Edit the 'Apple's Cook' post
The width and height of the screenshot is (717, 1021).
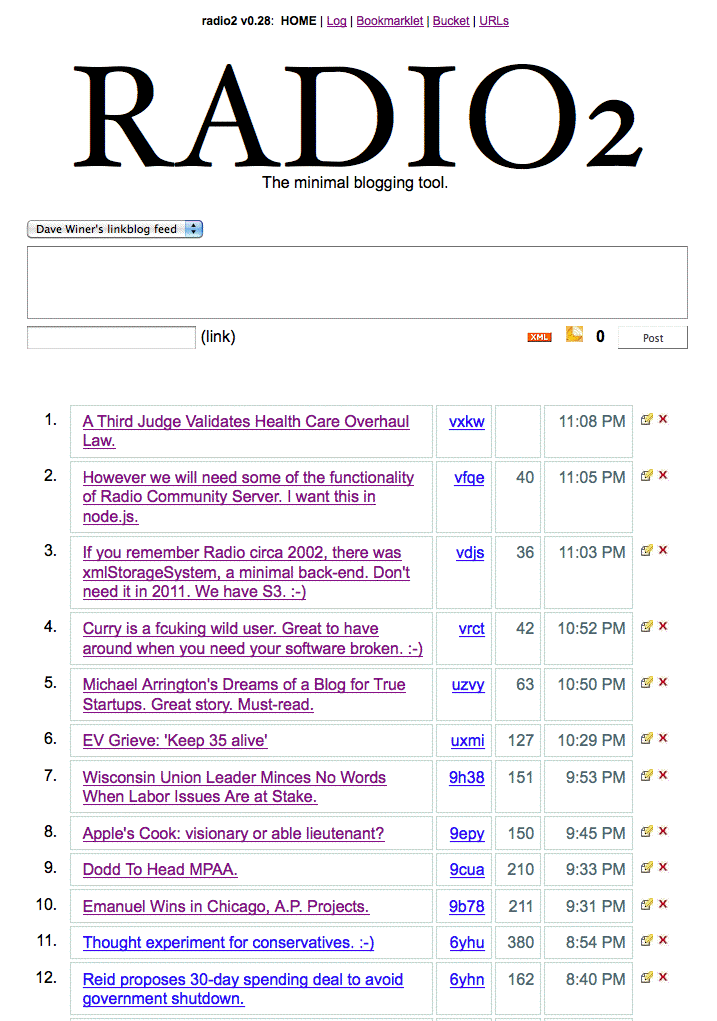pyautogui.click(x=647, y=831)
